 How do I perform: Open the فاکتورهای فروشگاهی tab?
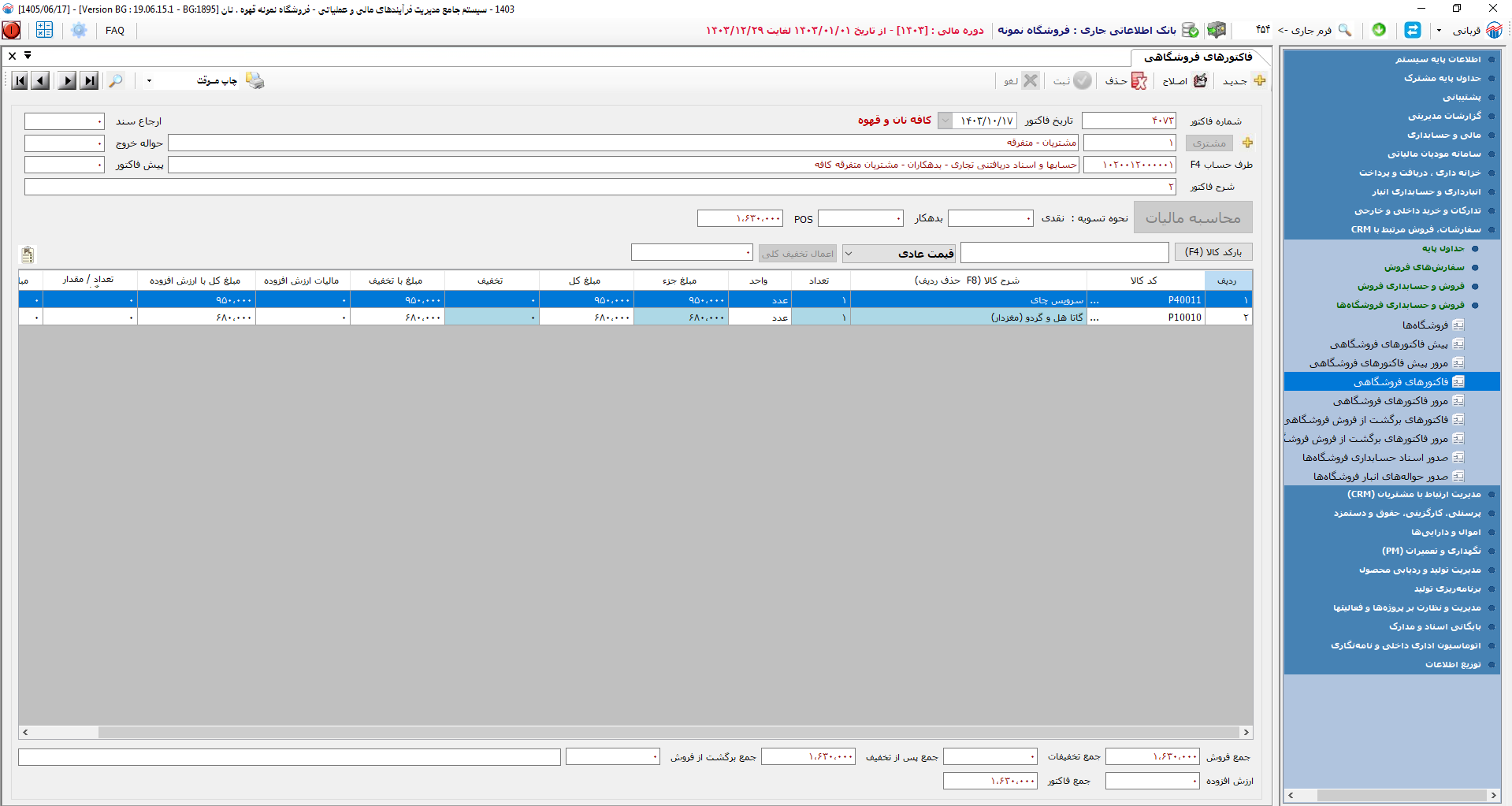click(x=1198, y=57)
